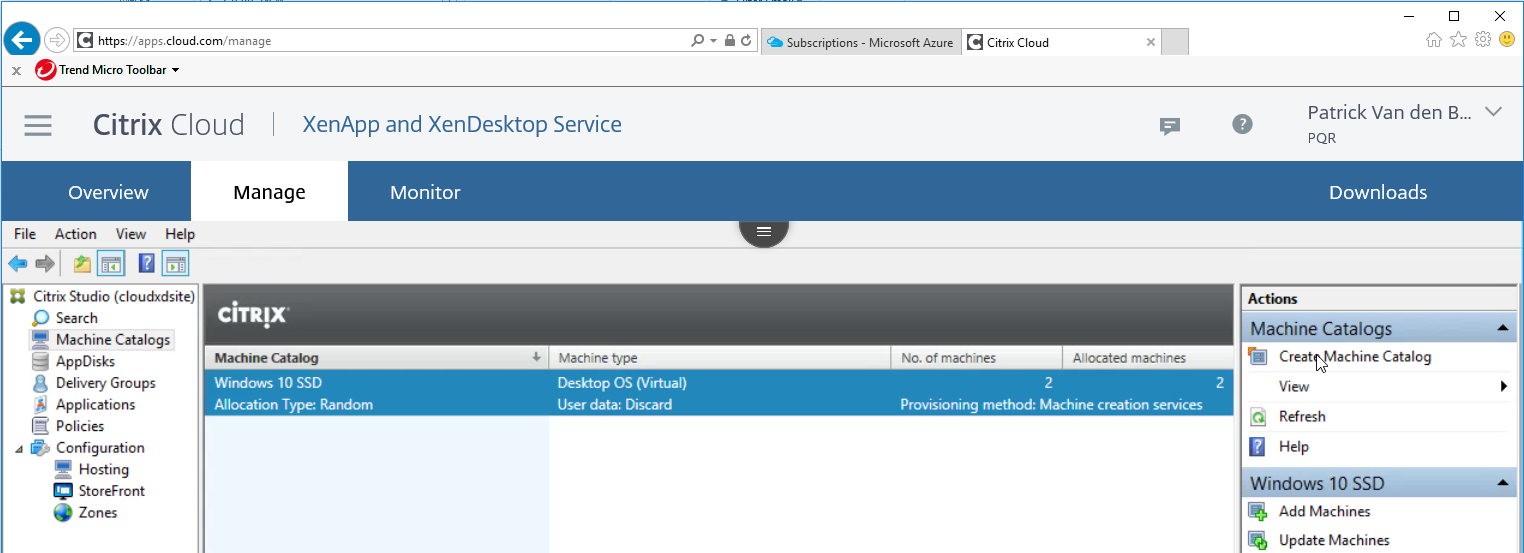Image resolution: width=1524 pixels, height=553 pixels.
Task: Select Search in the Studio tree
Action: pos(76,318)
